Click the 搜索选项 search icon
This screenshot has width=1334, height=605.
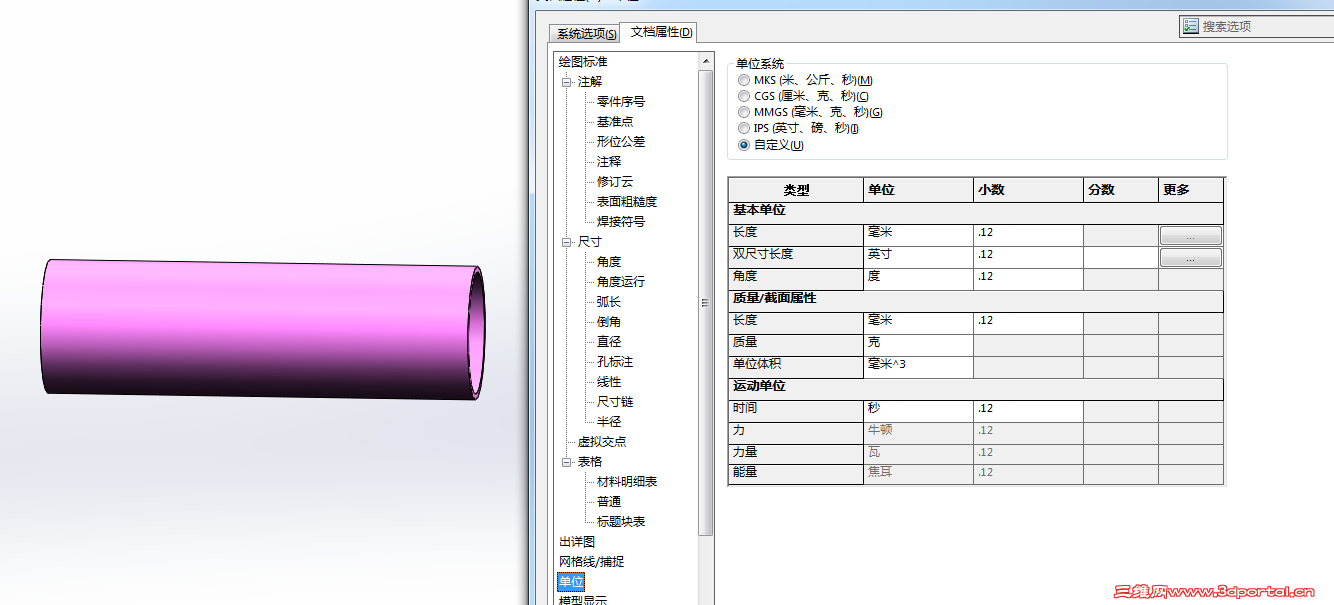coord(1190,24)
